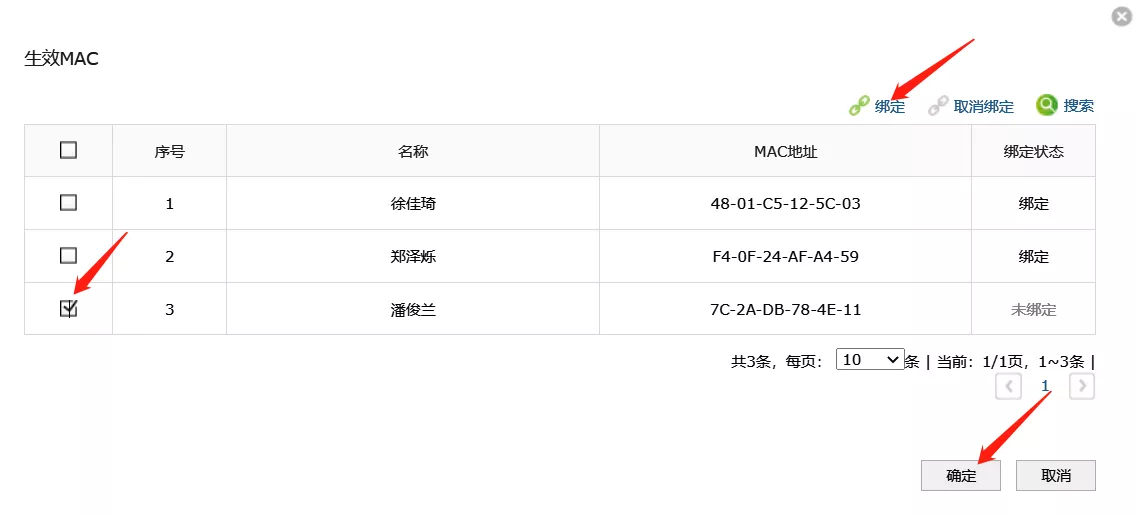Screen dimensions: 1136x515
Task: Click the 绑定状态 column header
Action: click(x=1033, y=152)
